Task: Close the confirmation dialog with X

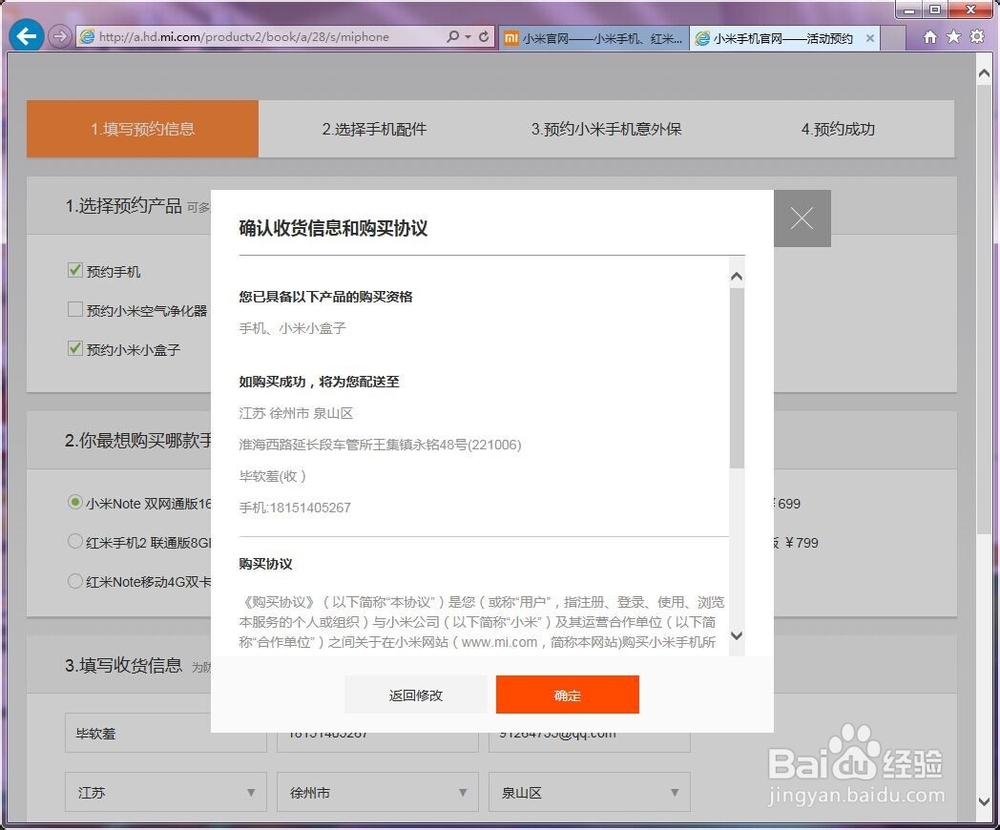Action: click(x=802, y=218)
